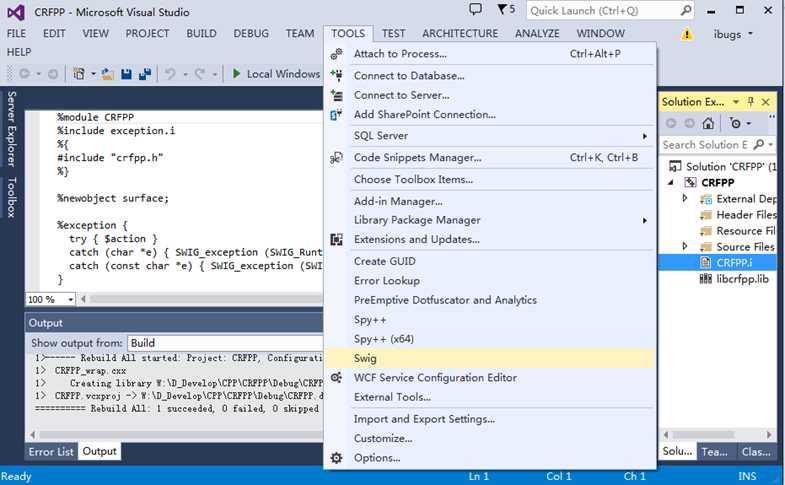Expand the Library Package Manager submenu
Screen dimensions: 785x485
click(645, 221)
